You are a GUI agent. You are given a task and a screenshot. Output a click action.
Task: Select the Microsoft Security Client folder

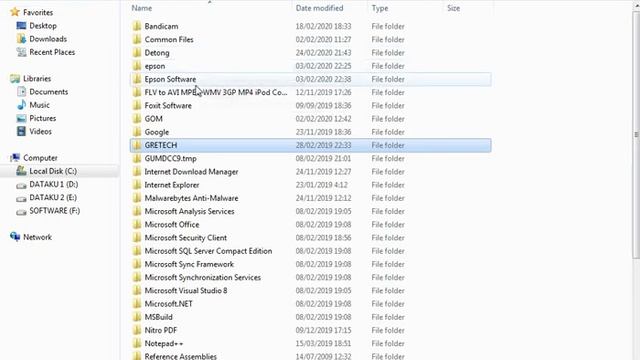pyautogui.click(x=185, y=238)
